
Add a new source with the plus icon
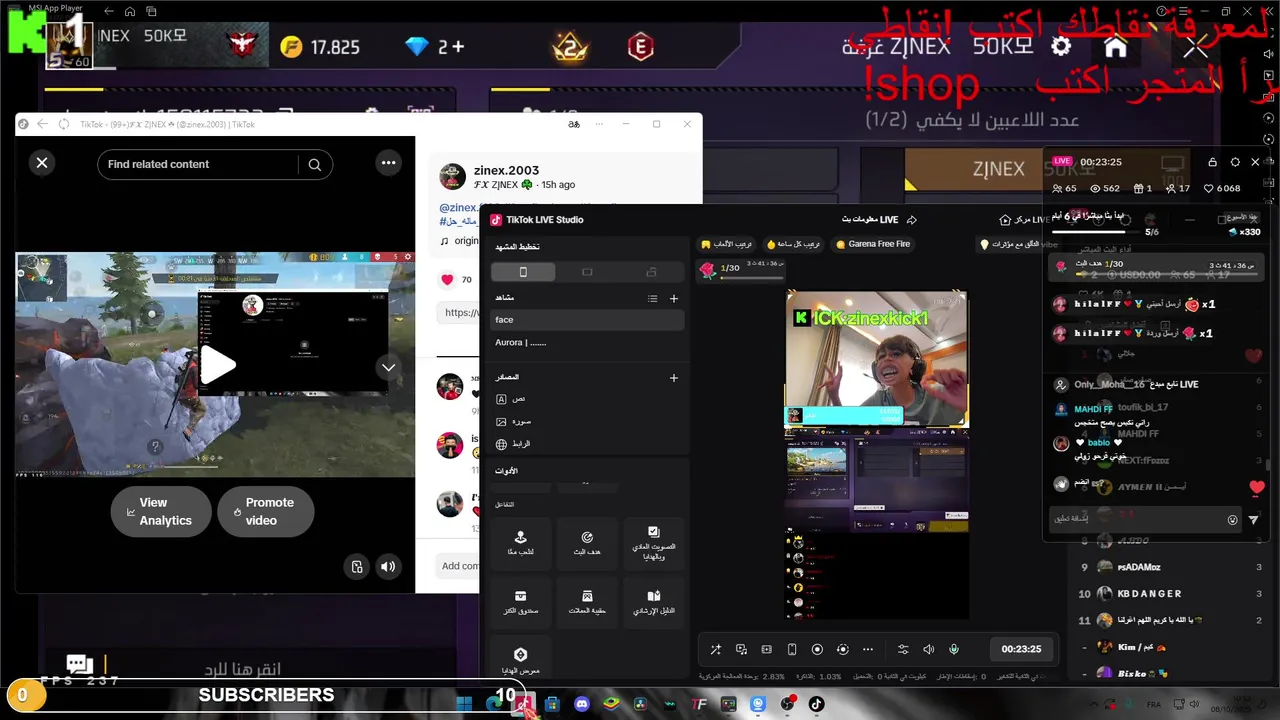(674, 378)
